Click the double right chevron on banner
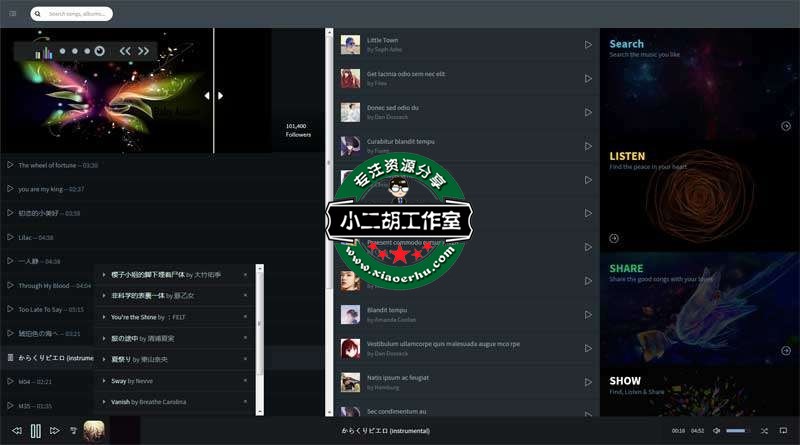This screenshot has width=800, height=445. (144, 51)
